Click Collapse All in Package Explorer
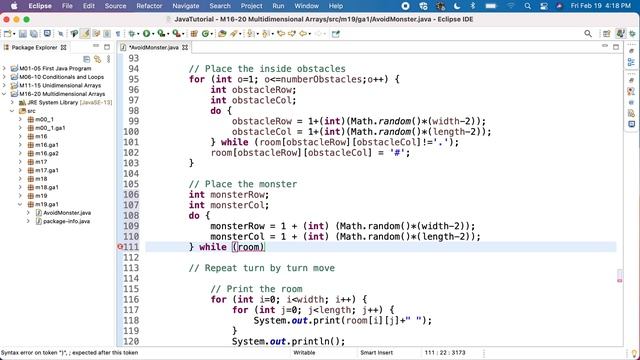Image resolution: width=640 pixels, height=360 pixels. point(87,59)
